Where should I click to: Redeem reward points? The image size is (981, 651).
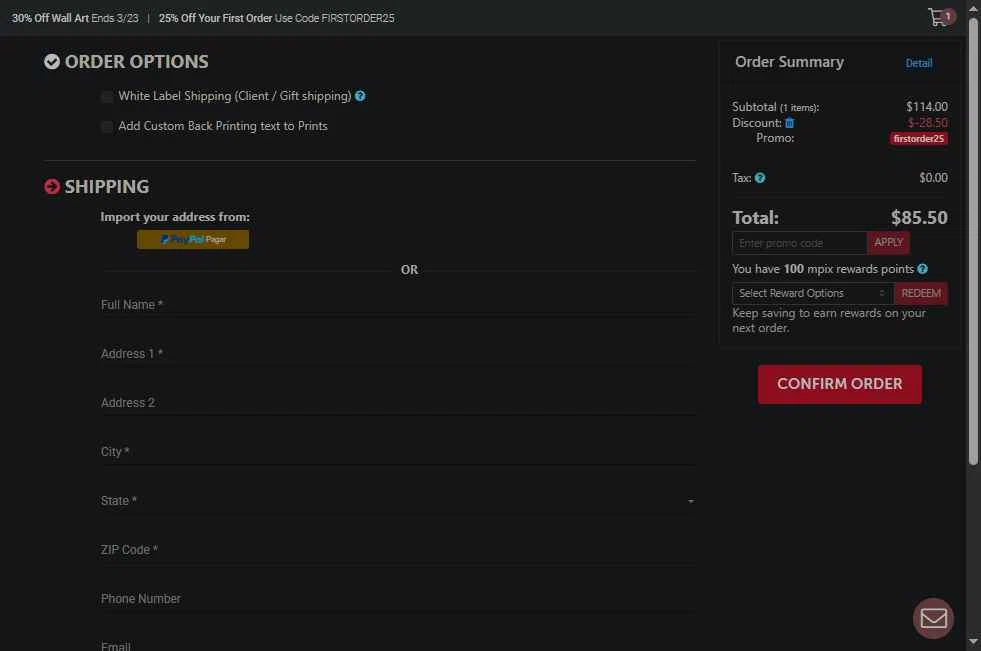point(920,293)
